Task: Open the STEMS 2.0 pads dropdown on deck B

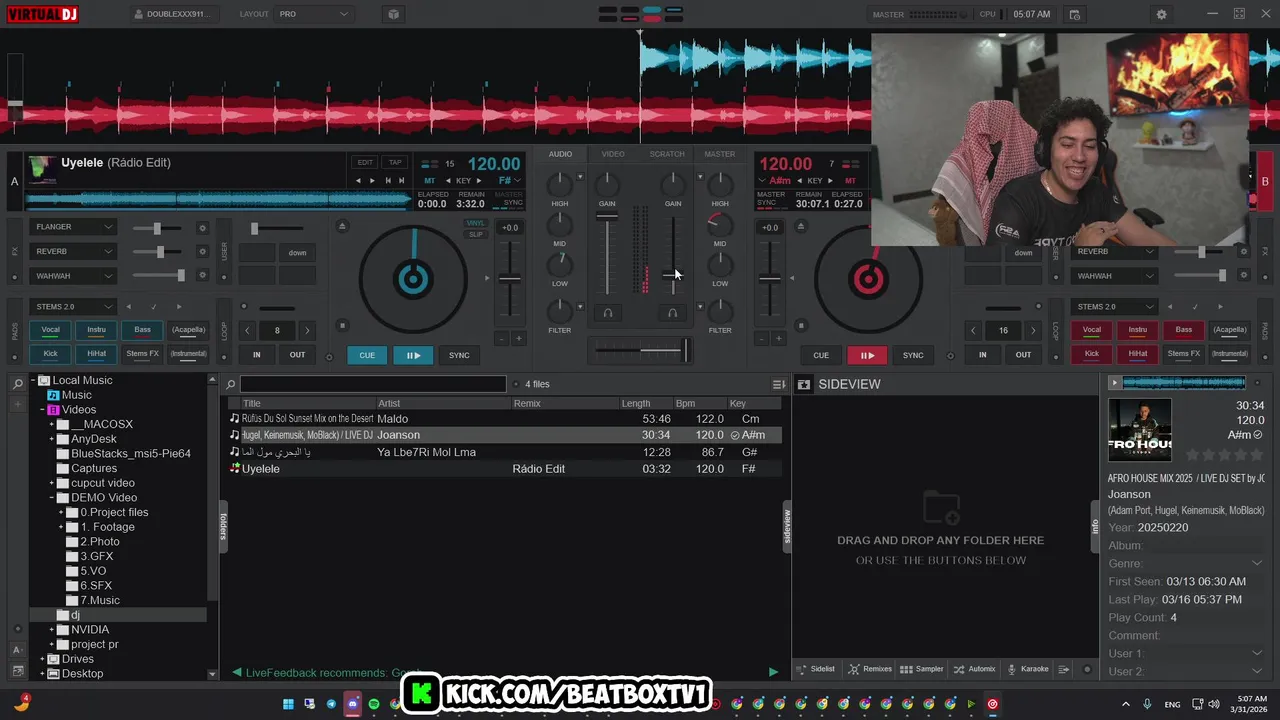Action: pyautogui.click(x=1113, y=307)
